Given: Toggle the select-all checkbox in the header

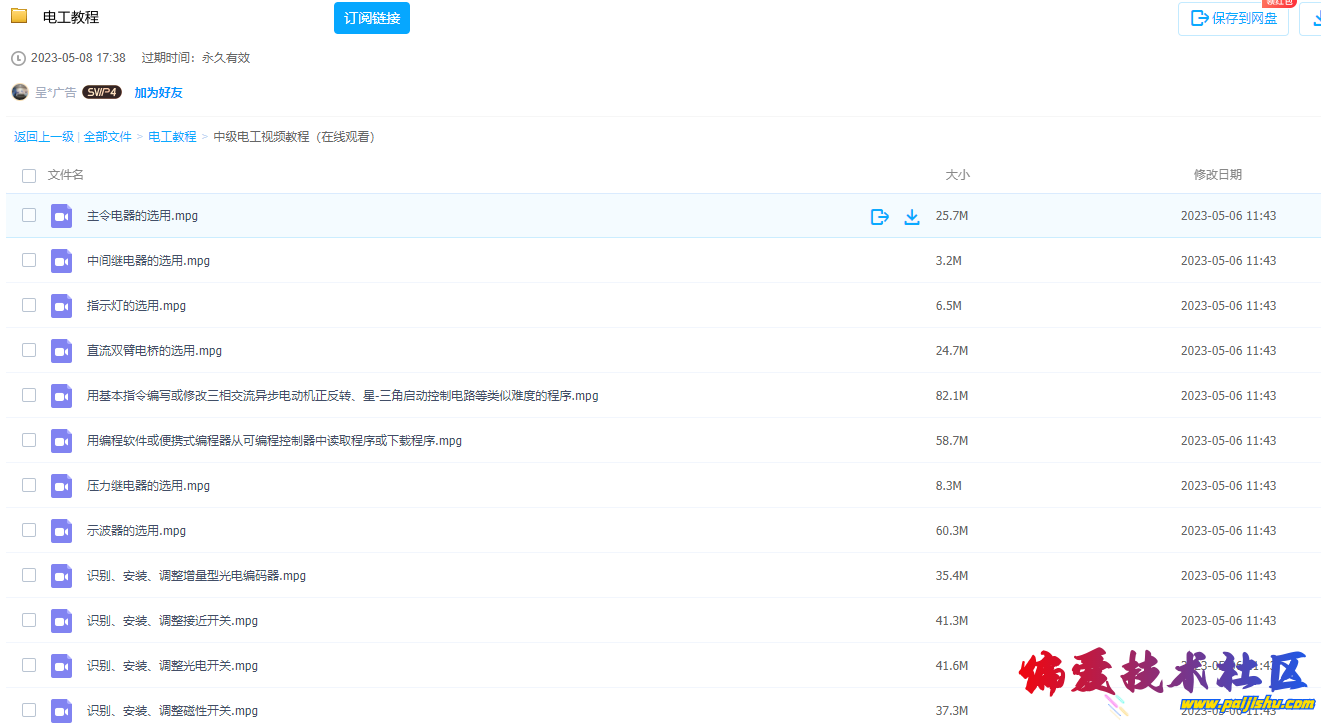Looking at the screenshot, I should coord(28,175).
